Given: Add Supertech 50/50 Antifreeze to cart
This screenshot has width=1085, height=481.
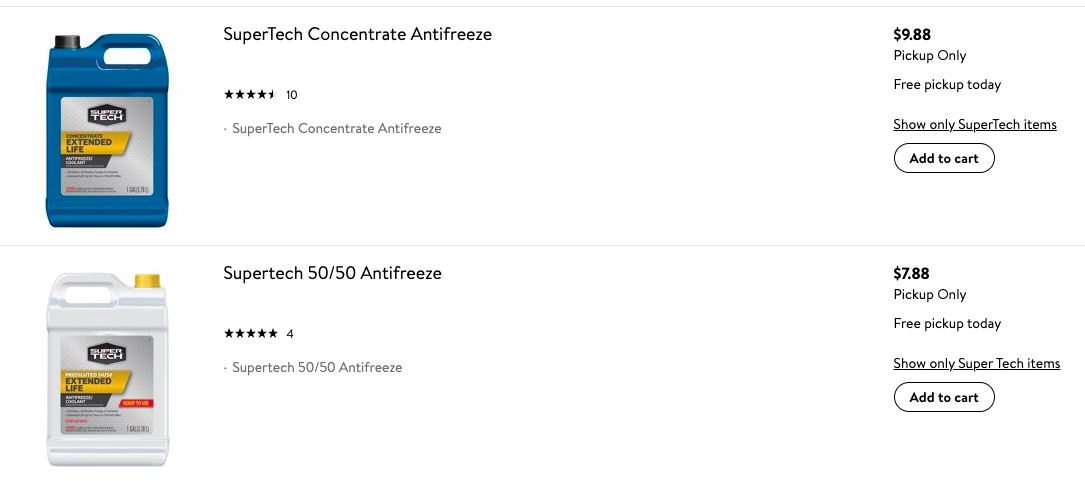Looking at the screenshot, I should [x=944, y=397].
